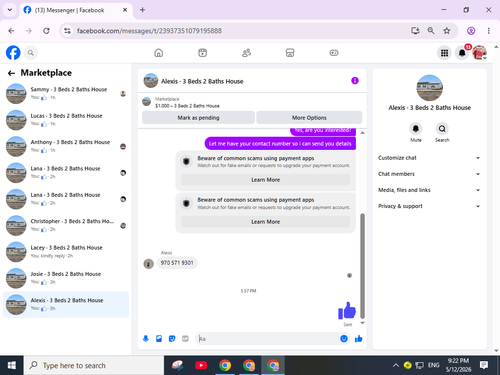Viewport: 500px width, 375px height.
Task: Expand Media, files and links section
Action: [429, 190]
